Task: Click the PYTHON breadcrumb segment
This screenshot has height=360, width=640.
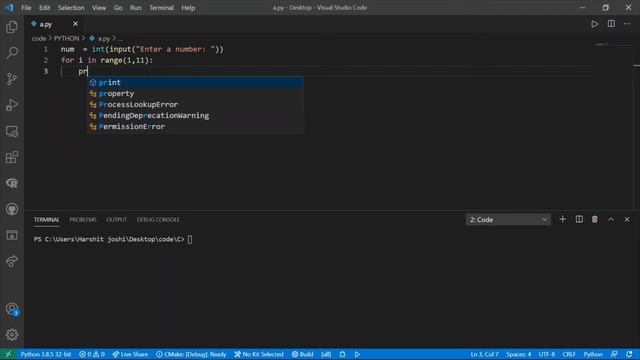Action: click(67, 38)
